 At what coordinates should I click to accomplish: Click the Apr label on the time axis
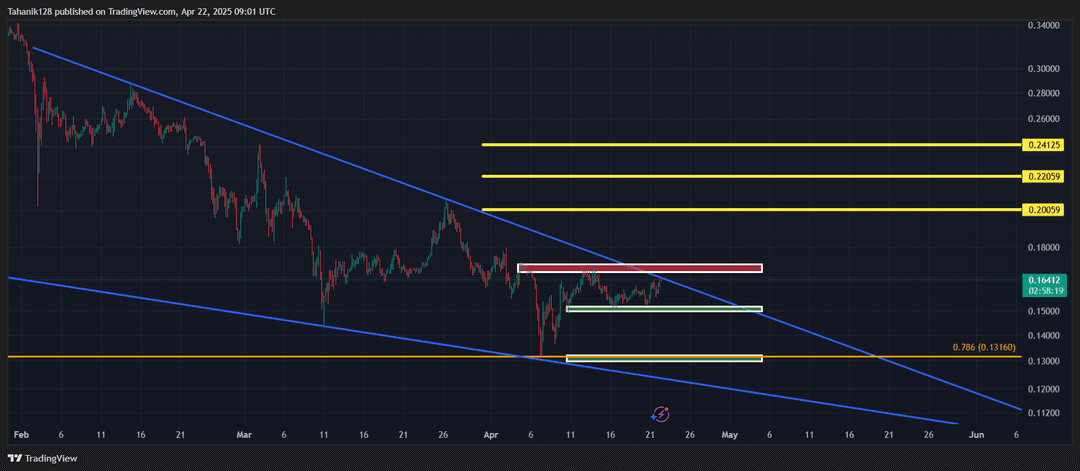click(489, 435)
